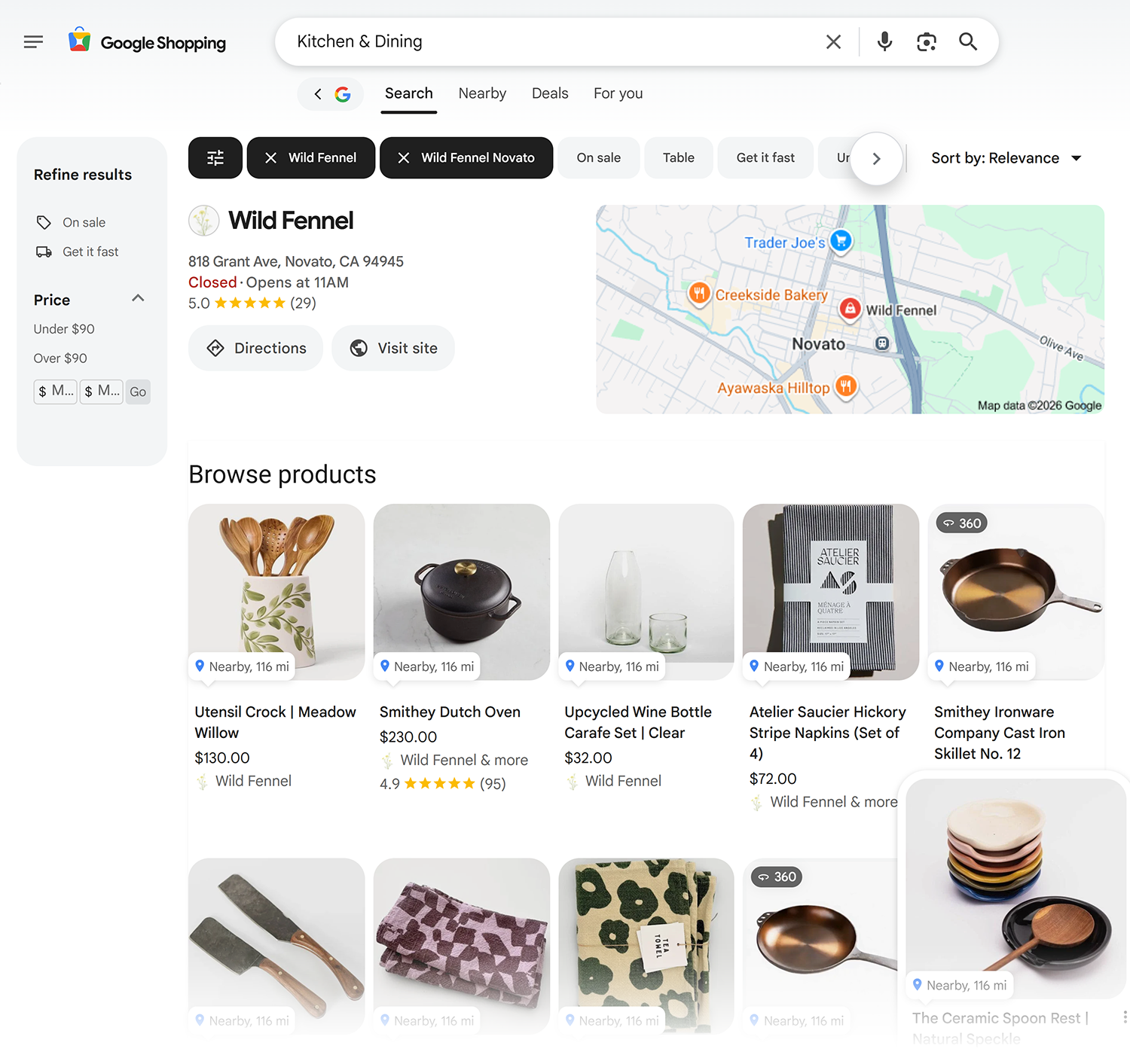This screenshot has height=1064, width=1130.
Task: Open all filters tune icon
Action: click(x=215, y=158)
